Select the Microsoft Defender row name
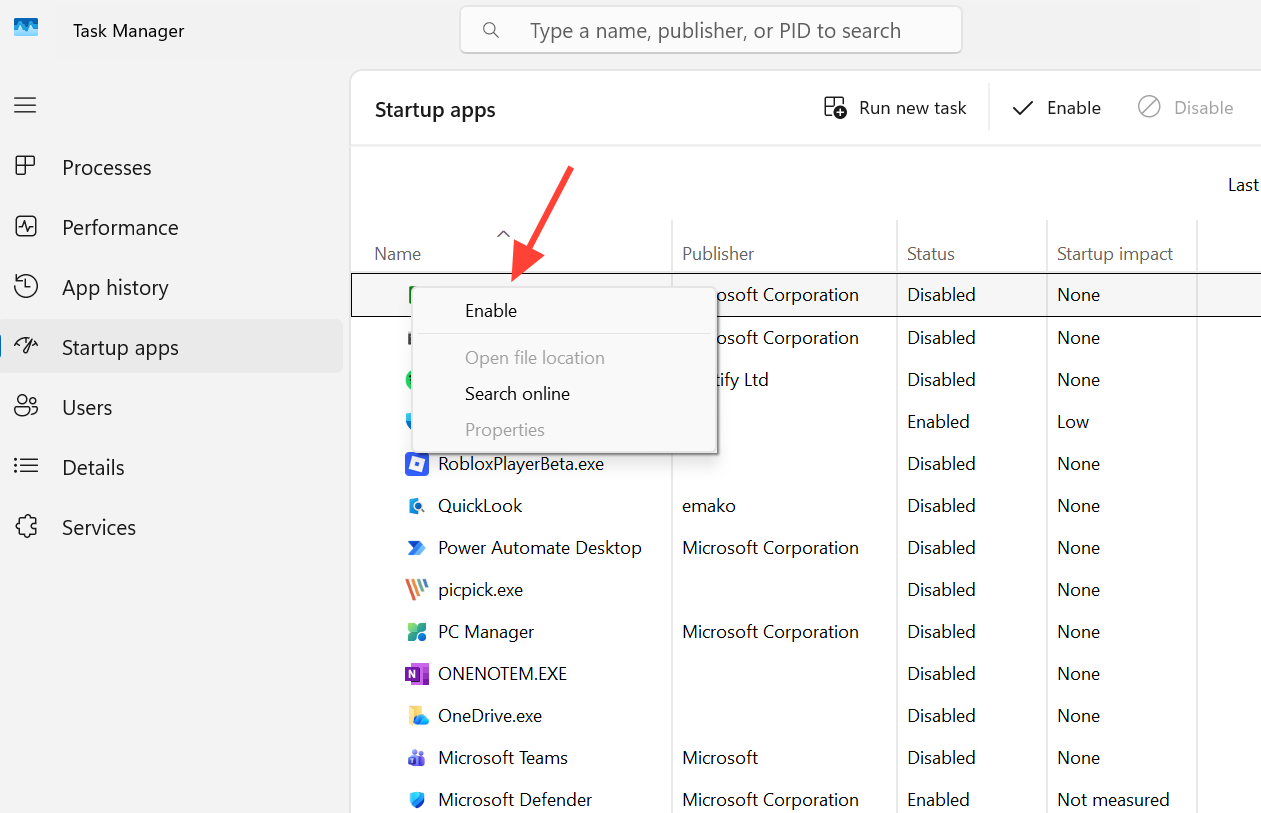Image resolution: width=1261 pixels, height=813 pixels. pos(515,800)
